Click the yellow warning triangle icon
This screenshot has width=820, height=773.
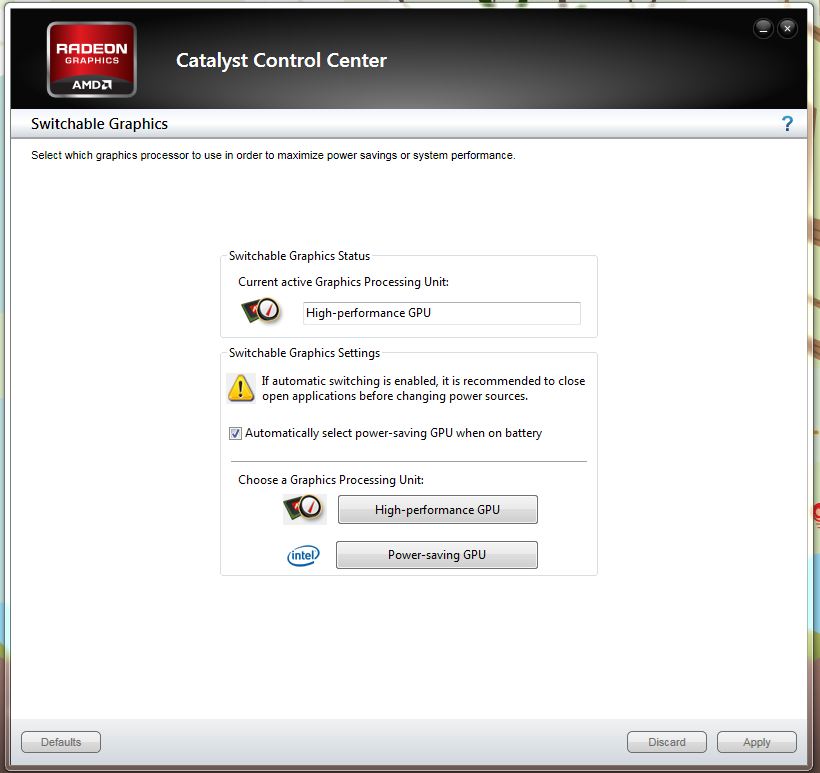tap(241, 389)
